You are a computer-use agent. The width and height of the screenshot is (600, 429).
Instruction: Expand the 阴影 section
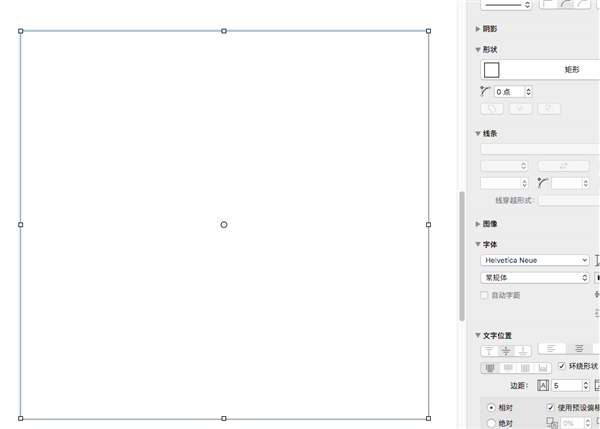(478, 29)
